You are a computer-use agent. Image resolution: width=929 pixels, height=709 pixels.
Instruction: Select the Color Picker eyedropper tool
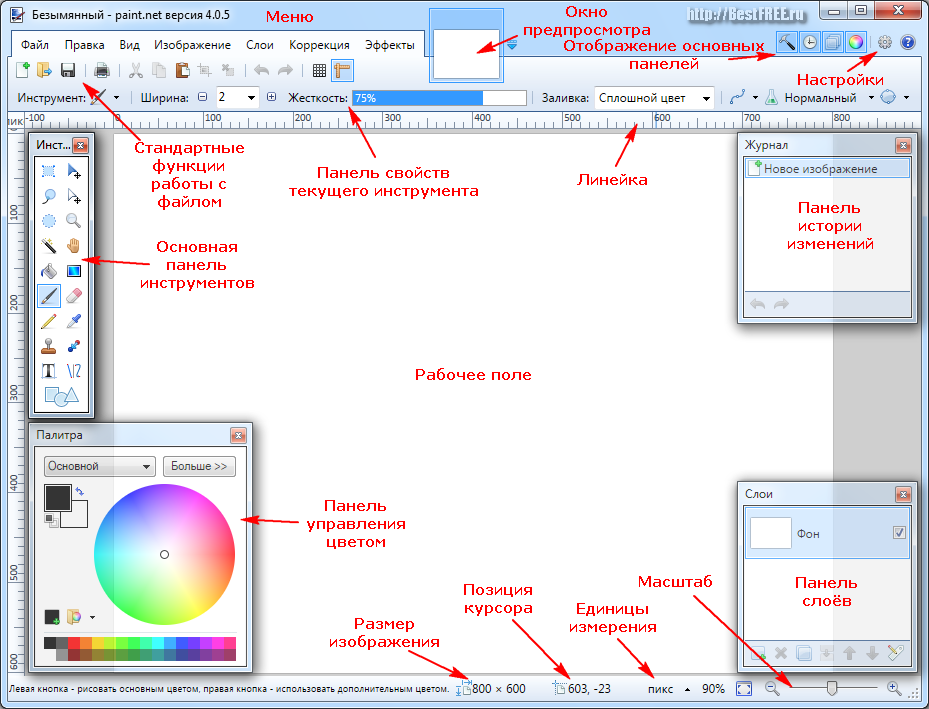click(x=73, y=321)
